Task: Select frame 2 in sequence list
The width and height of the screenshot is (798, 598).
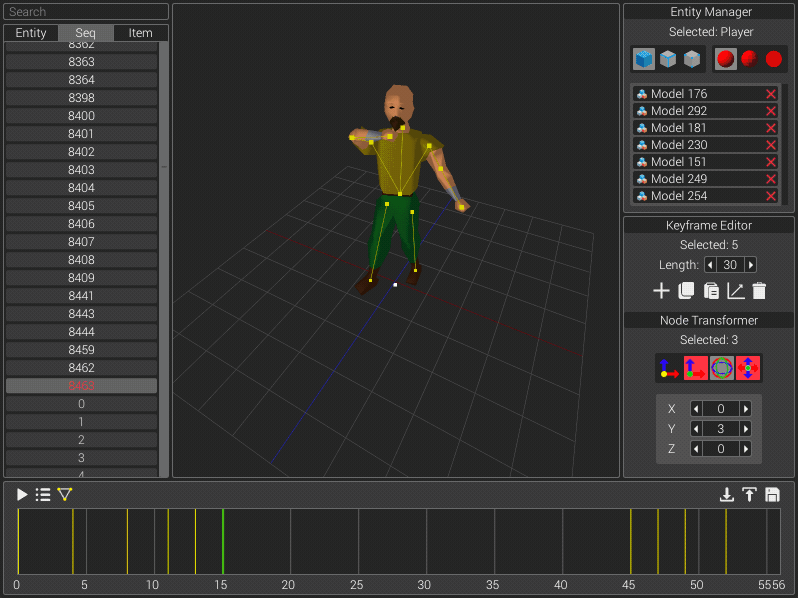Action: coord(81,440)
